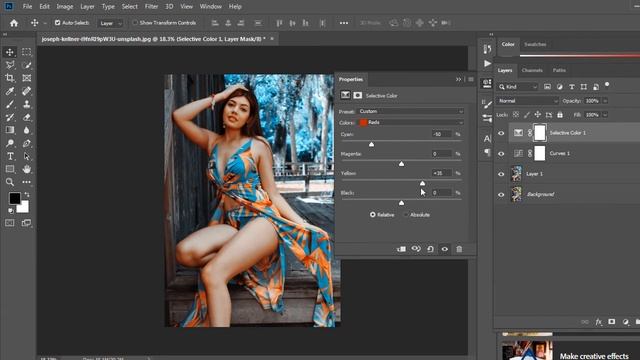Image resolution: width=640 pixels, height=360 pixels.
Task: Select the Pen tool
Action: (x=27, y=143)
